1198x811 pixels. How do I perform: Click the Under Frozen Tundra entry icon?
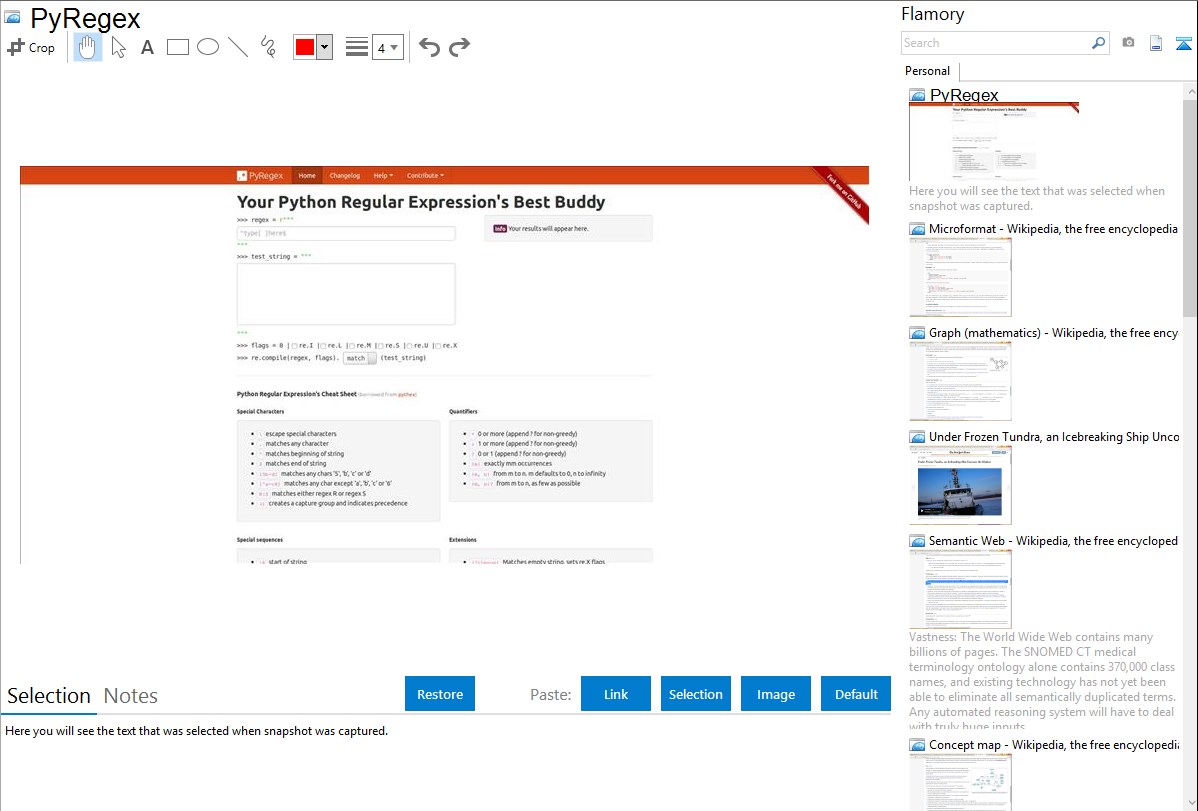click(917, 436)
